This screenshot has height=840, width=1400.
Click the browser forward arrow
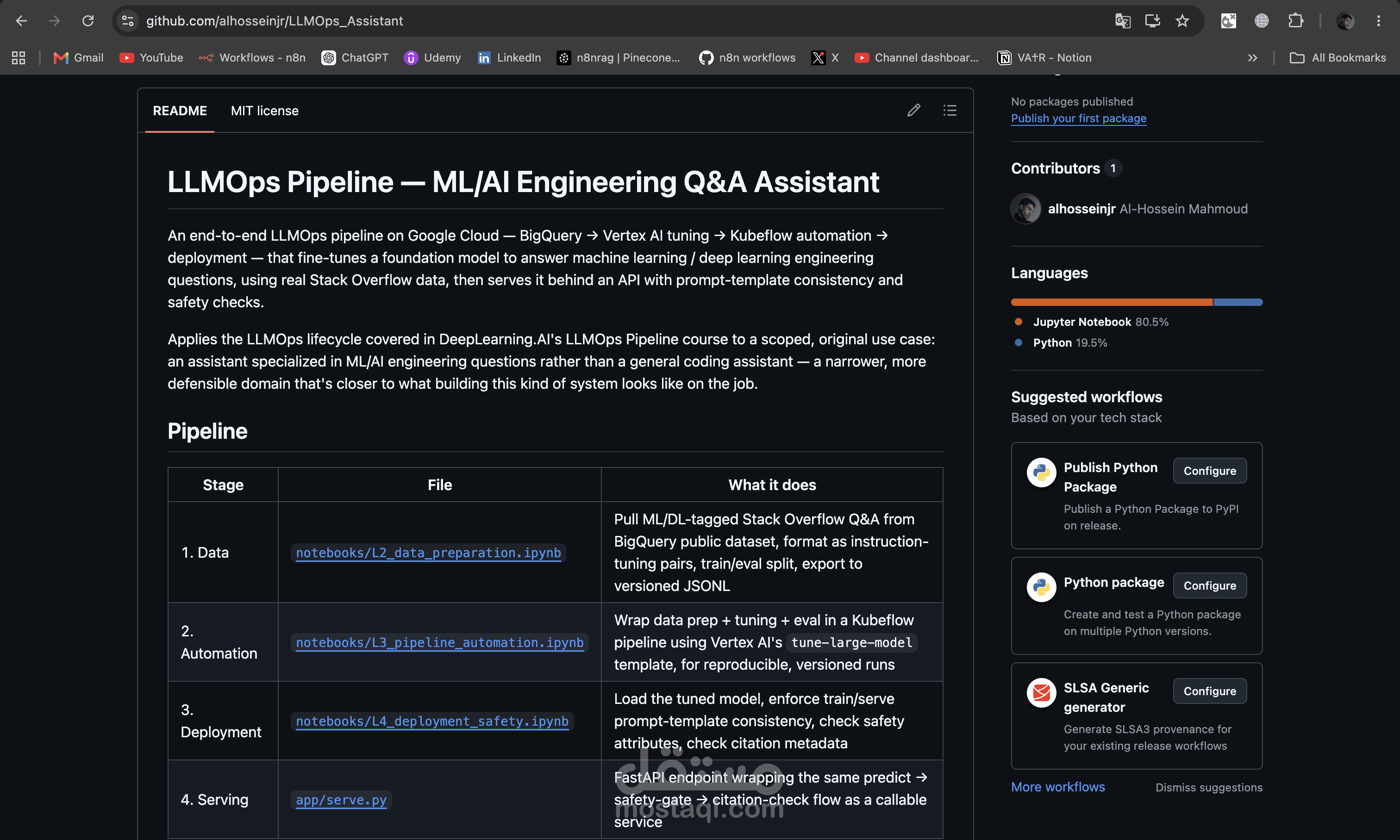click(x=54, y=21)
